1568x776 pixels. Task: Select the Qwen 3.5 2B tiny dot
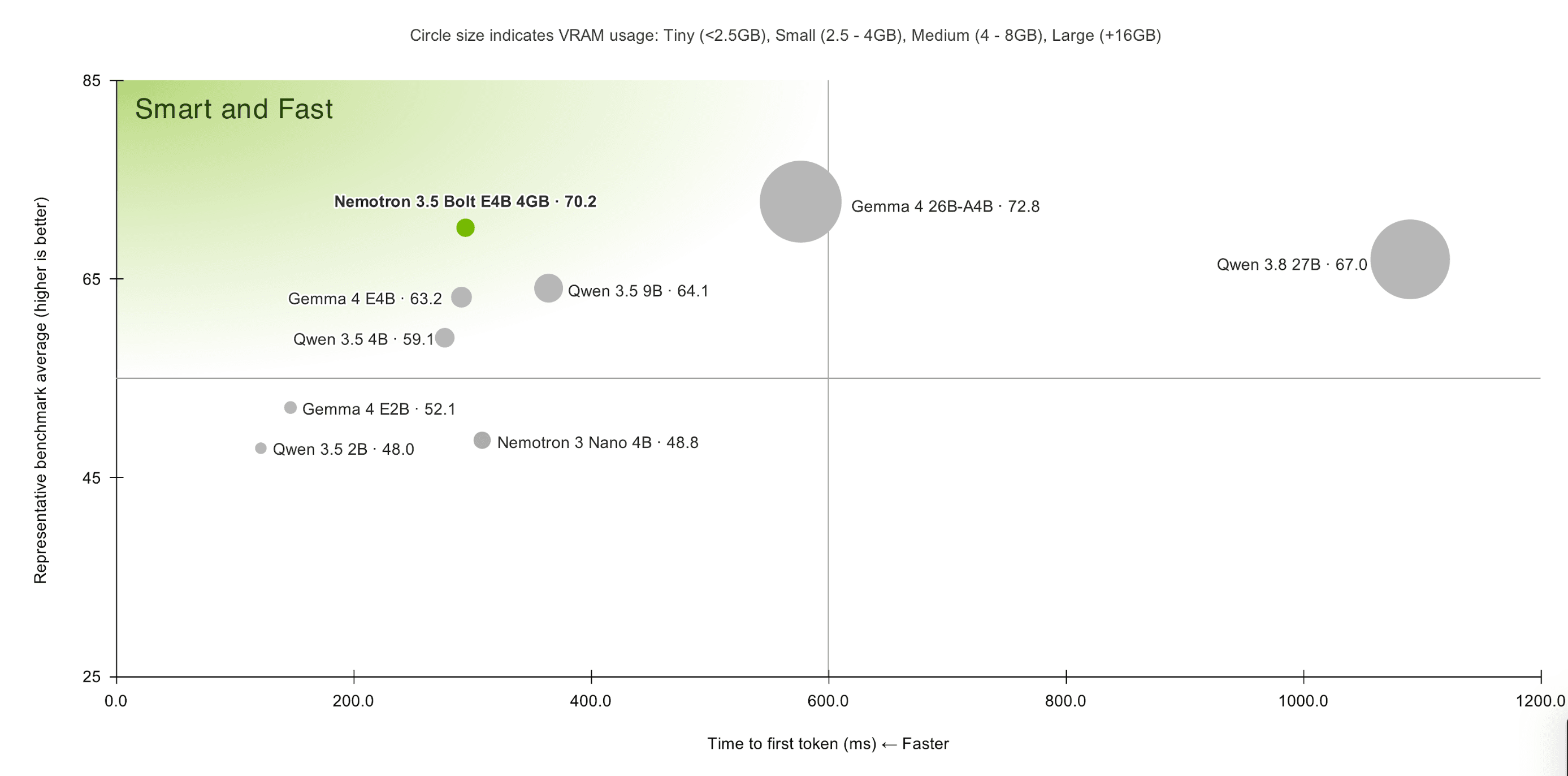tap(261, 449)
